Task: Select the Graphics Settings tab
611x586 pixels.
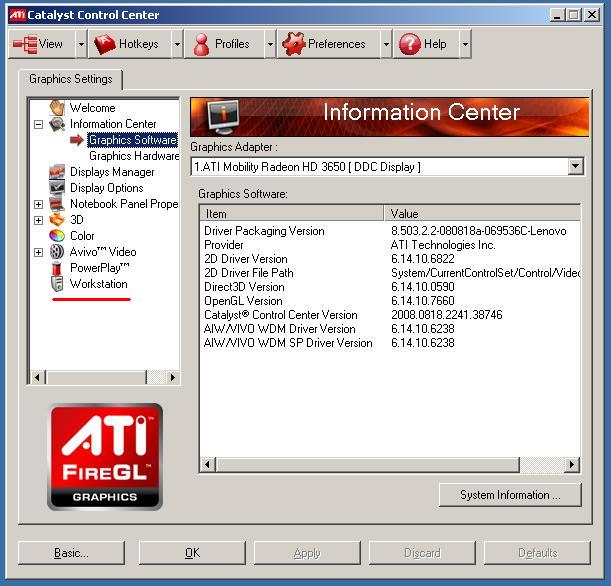Action: click(71, 79)
